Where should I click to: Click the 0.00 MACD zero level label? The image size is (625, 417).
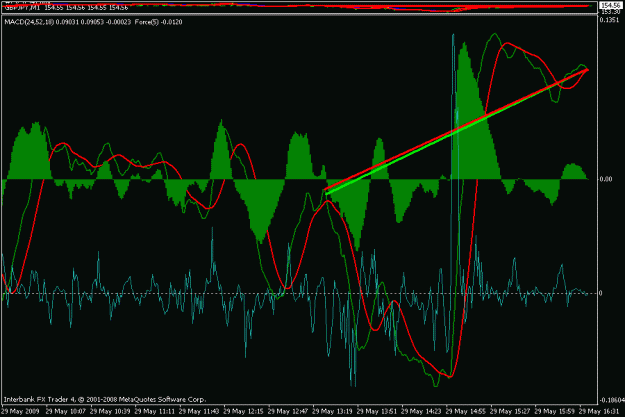coord(606,179)
